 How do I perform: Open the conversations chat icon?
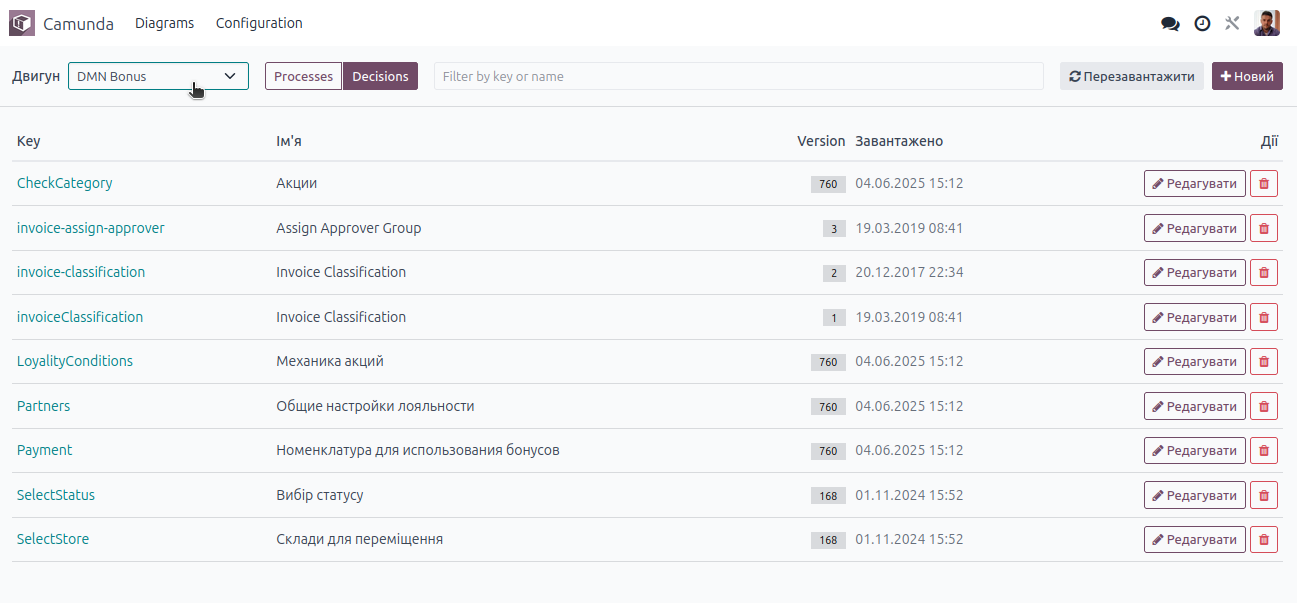1170,23
